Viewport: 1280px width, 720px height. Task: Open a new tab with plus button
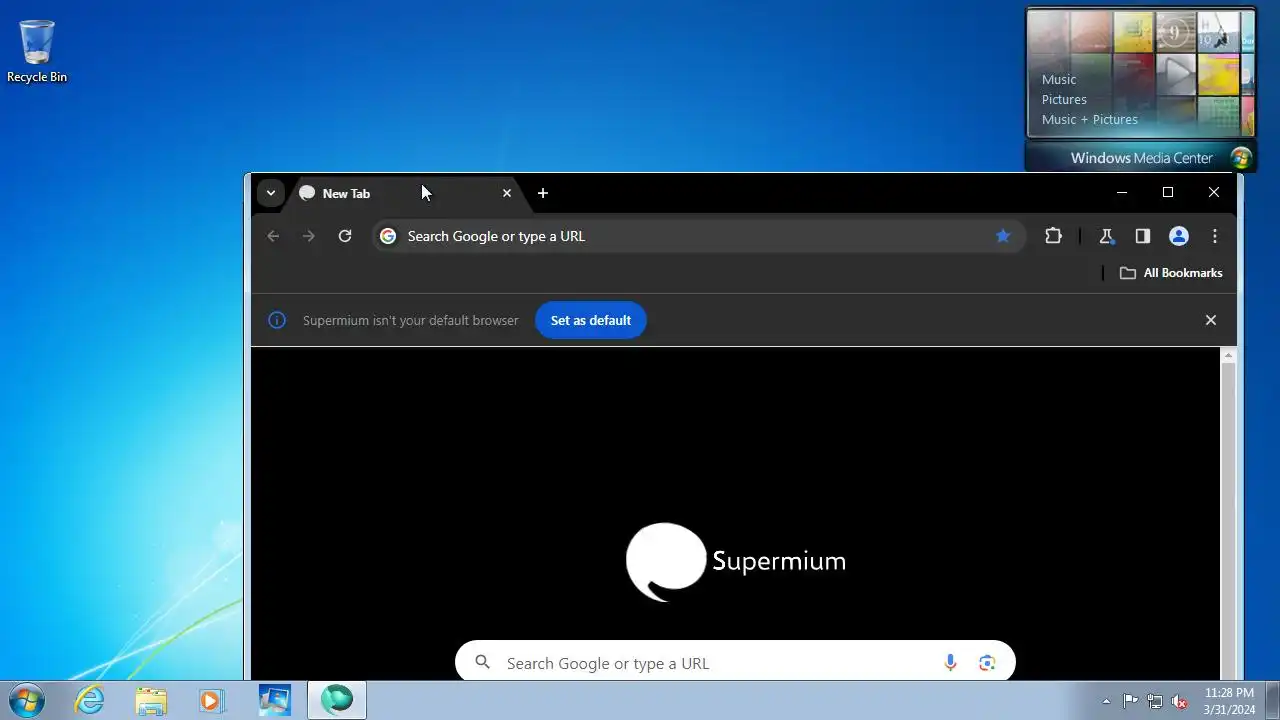[543, 193]
